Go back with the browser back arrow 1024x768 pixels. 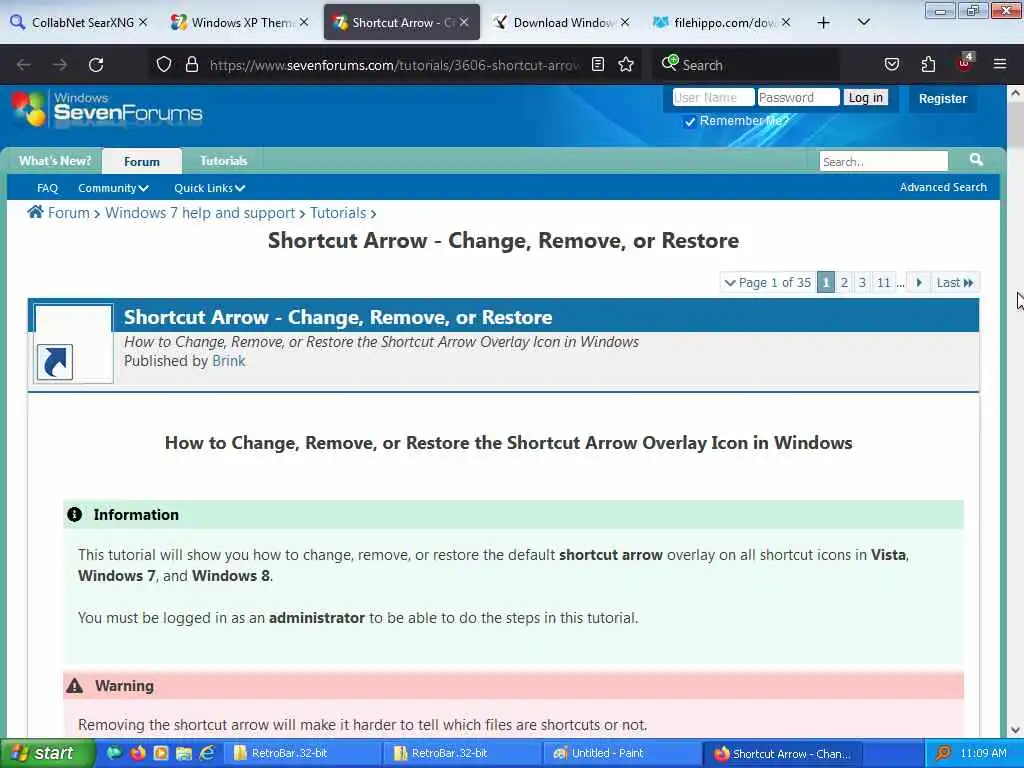point(24,65)
